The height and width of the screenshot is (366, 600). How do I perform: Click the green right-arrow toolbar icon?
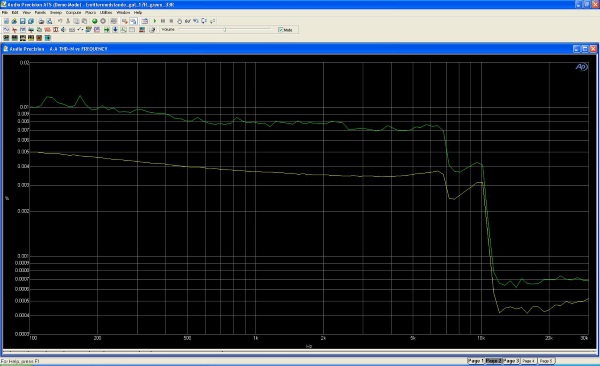pos(107,29)
